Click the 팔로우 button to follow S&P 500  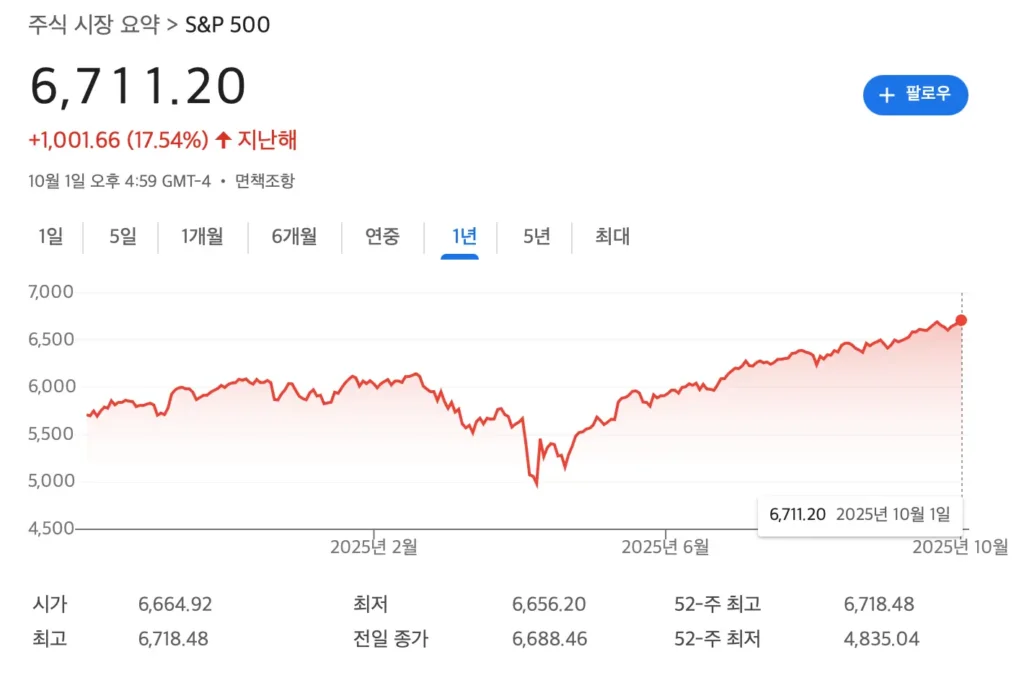click(x=915, y=95)
